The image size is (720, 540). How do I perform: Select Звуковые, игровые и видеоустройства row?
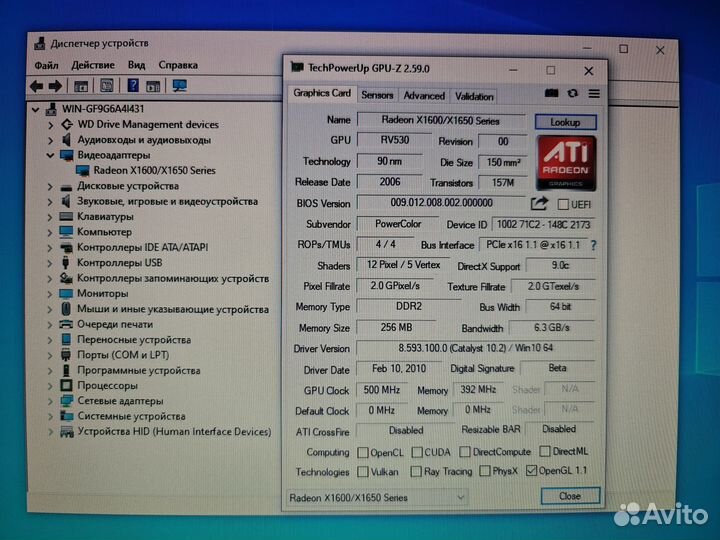point(167,202)
